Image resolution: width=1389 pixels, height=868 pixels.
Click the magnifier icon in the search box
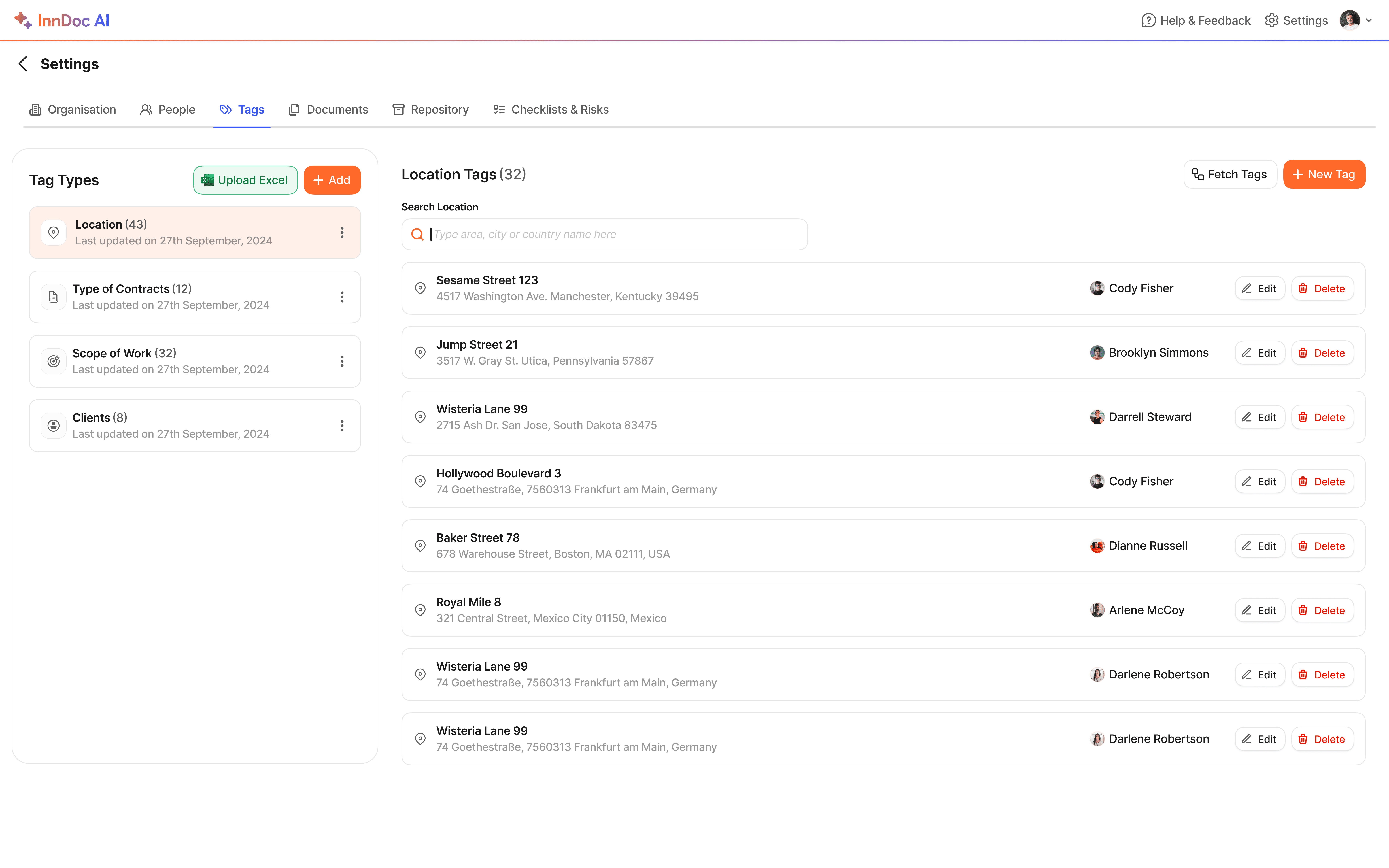[417, 234]
